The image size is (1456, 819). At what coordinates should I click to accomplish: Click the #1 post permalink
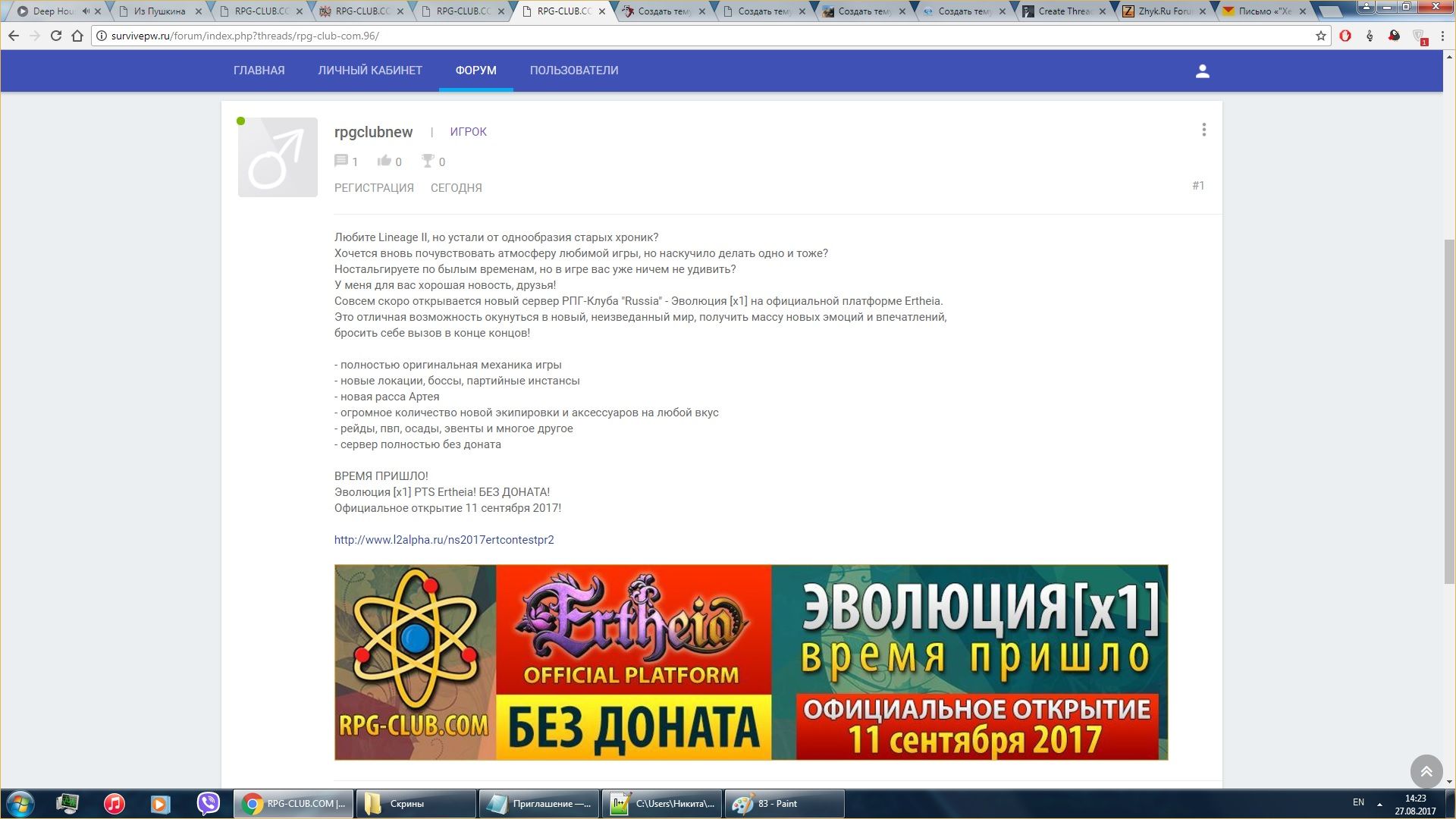point(1198,186)
